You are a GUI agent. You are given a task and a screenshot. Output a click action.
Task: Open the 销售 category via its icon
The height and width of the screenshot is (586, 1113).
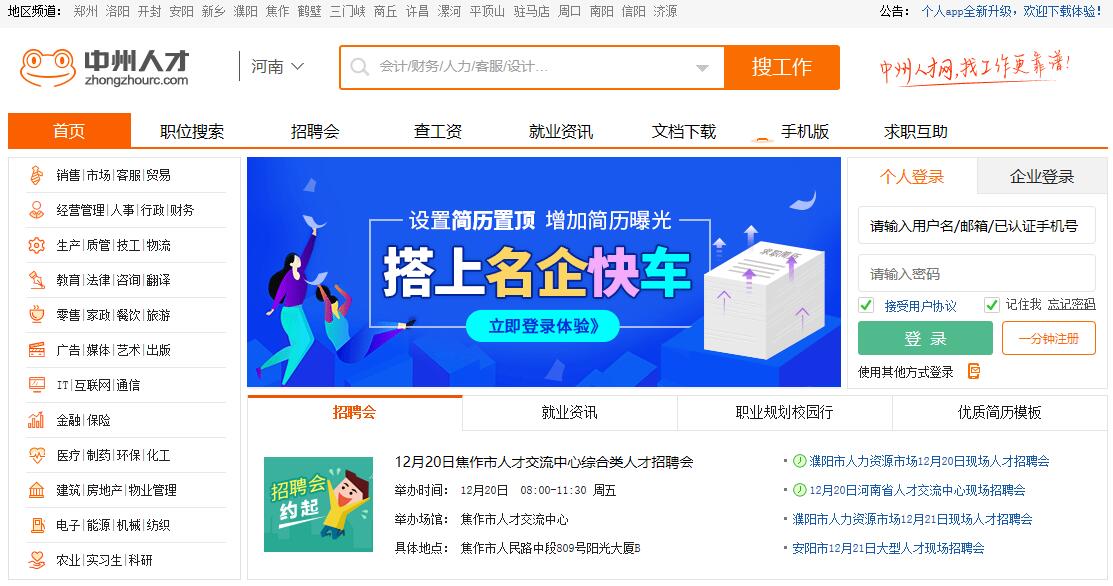tap(36, 175)
